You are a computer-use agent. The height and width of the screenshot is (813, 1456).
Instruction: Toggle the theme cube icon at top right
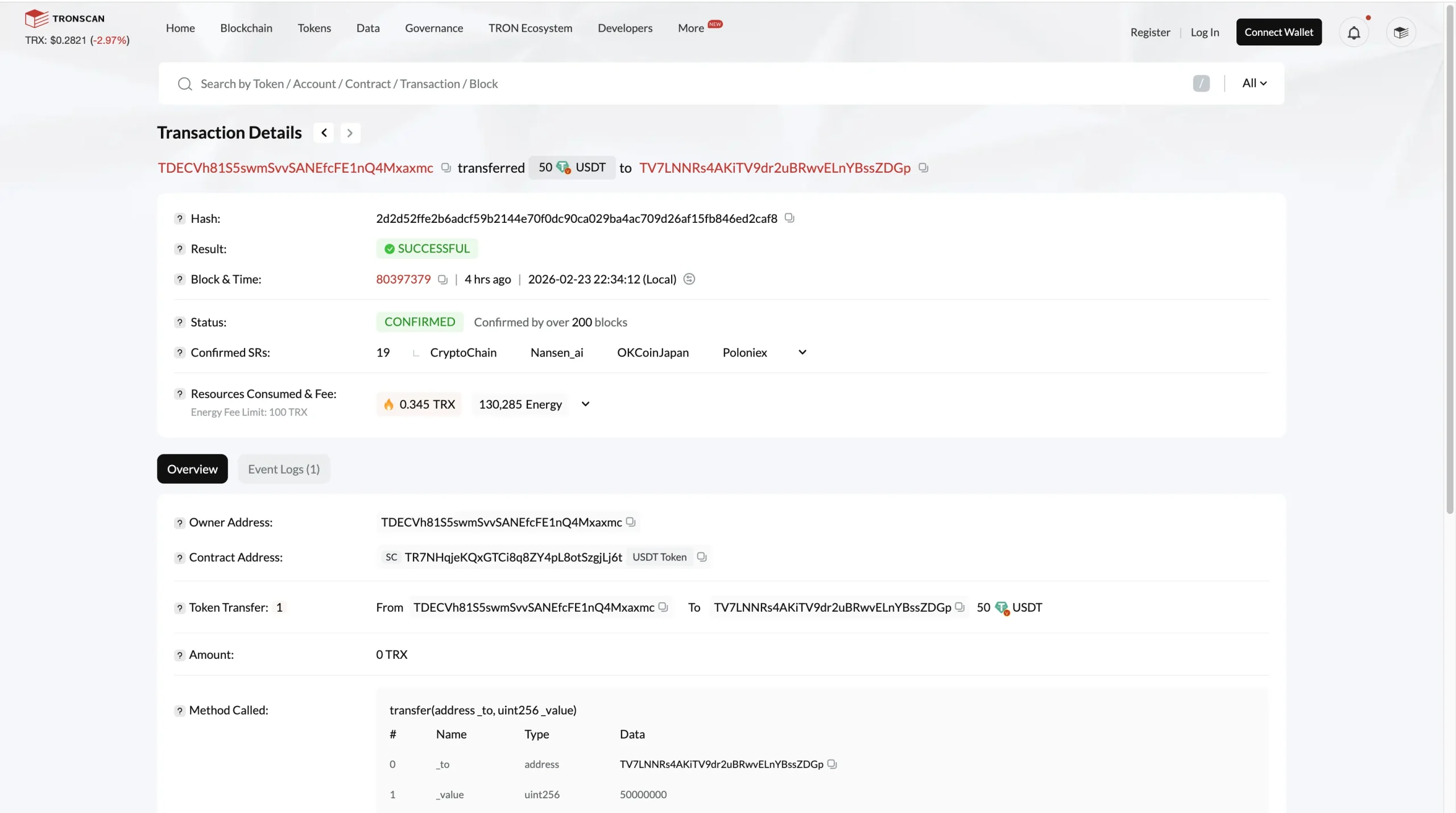point(1400,32)
